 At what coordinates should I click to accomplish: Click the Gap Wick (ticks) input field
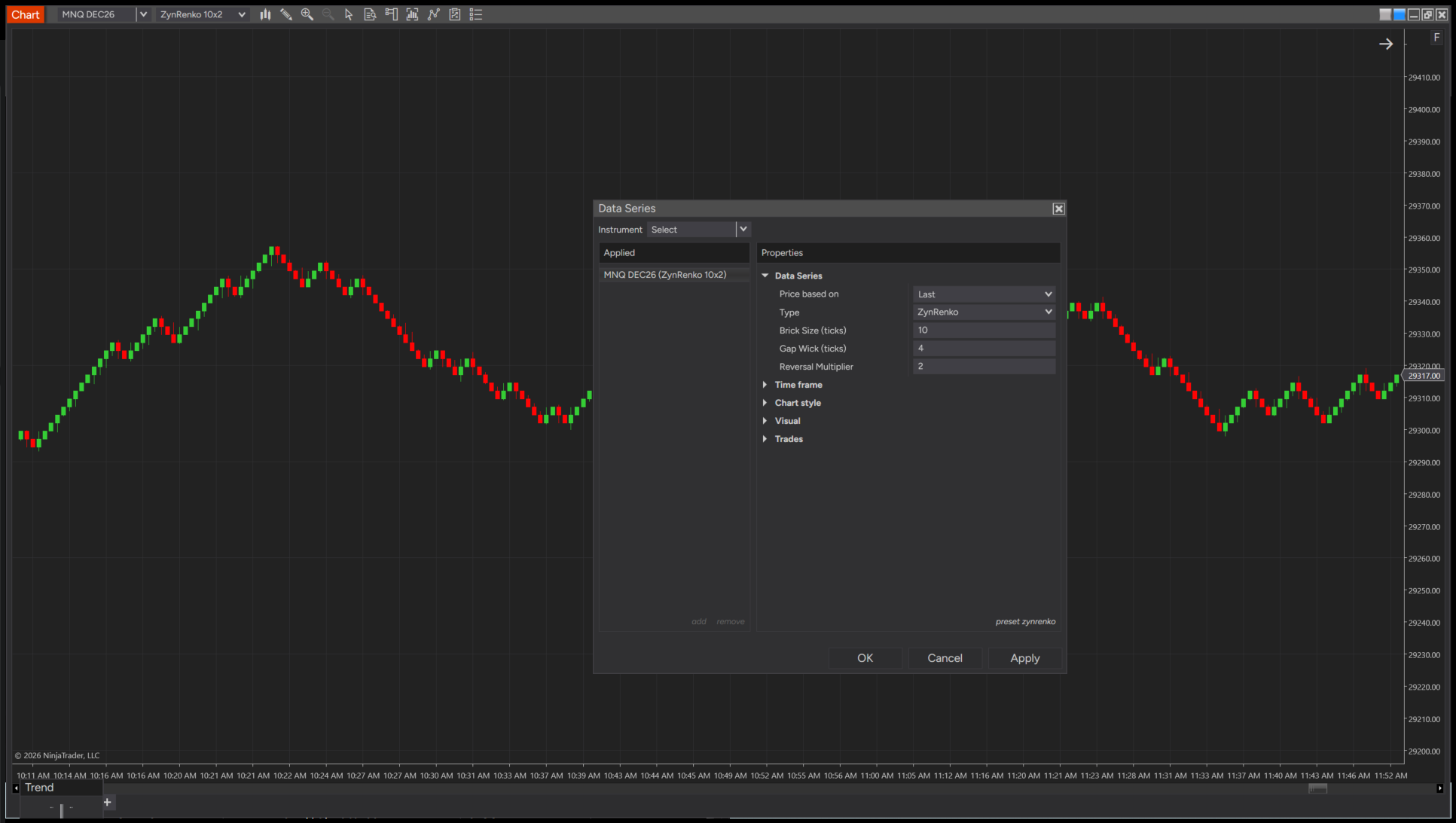984,348
